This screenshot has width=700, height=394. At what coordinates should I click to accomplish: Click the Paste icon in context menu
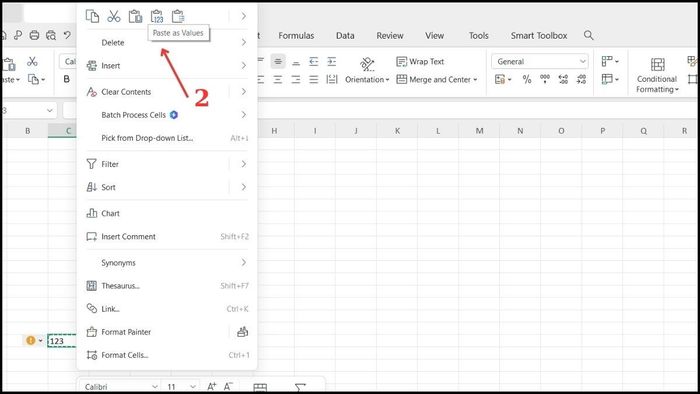click(x=136, y=17)
